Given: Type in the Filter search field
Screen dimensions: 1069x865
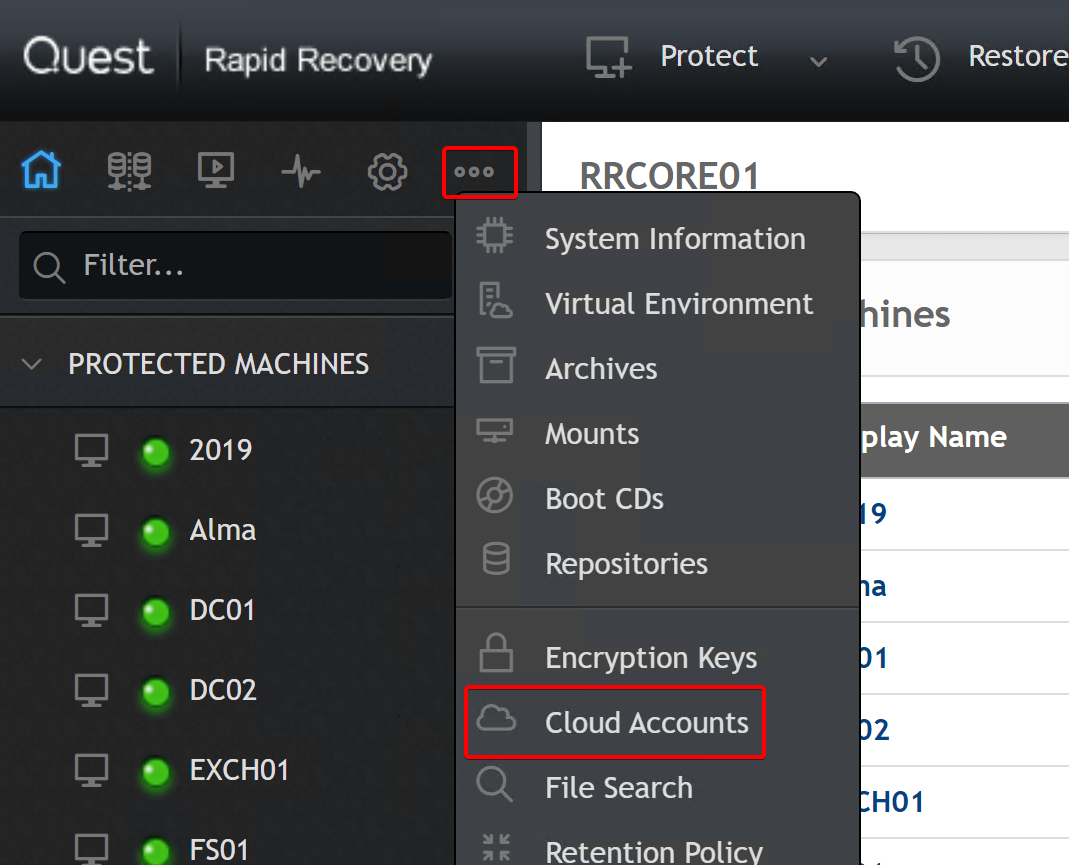Looking at the screenshot, I should pyautogui.click(x=250, y=266).
